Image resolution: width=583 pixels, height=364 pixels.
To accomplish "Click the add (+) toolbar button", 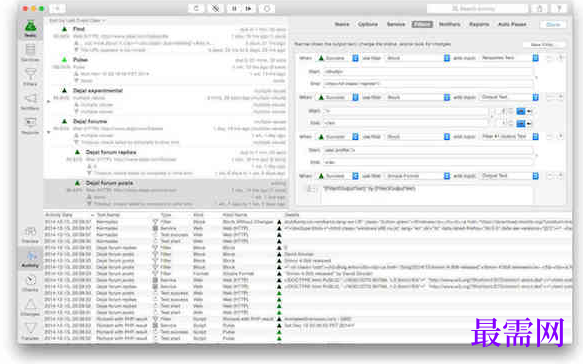I will (x=57, y=8).
